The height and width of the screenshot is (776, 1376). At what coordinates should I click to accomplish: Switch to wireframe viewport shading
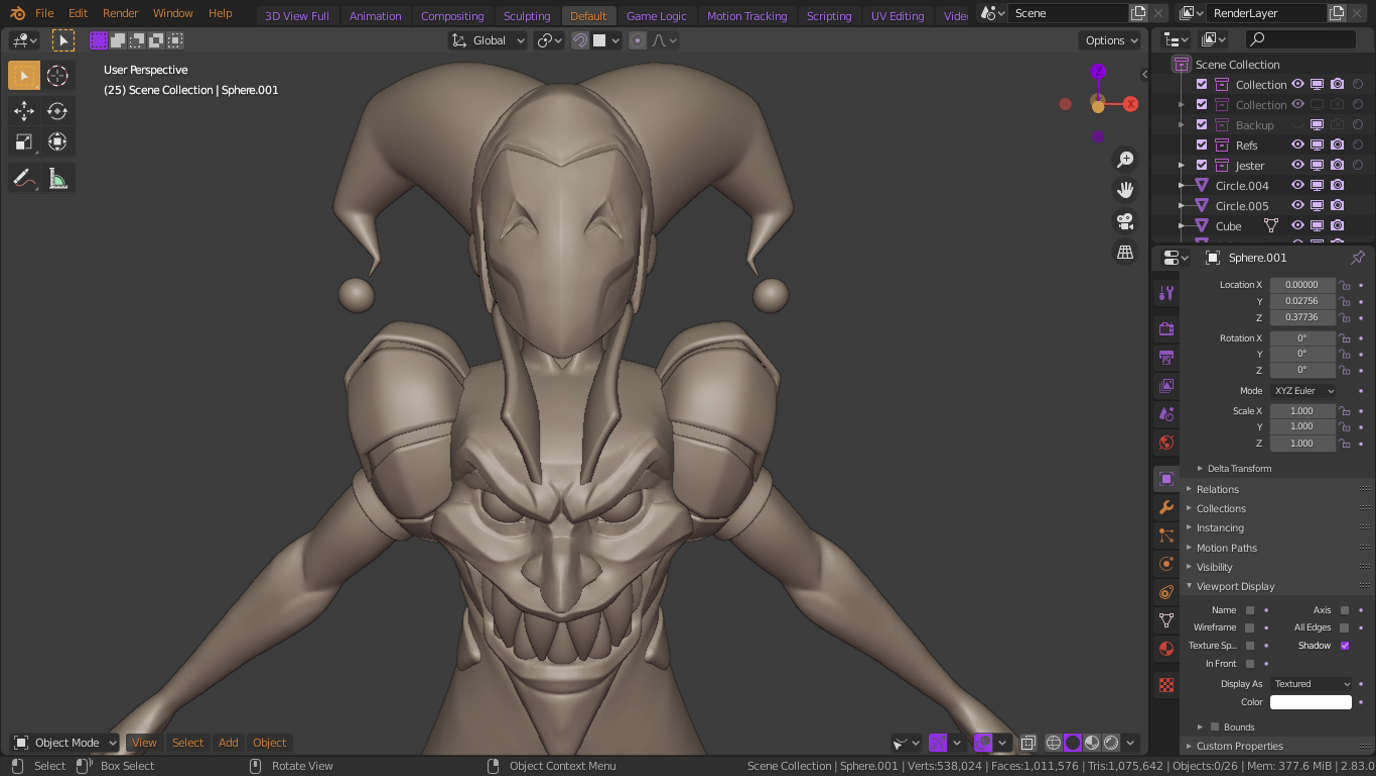coord(1053,743)
